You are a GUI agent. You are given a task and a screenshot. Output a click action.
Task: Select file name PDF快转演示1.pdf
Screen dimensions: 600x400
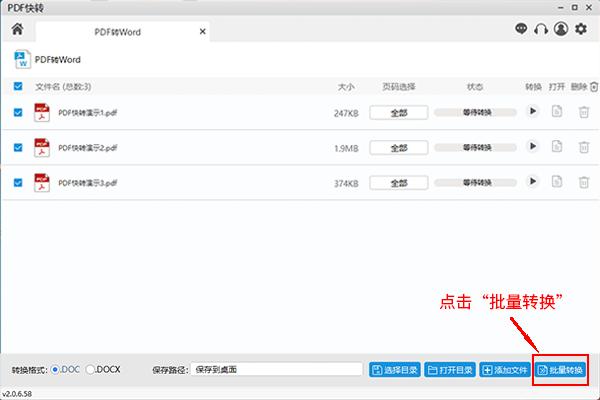click(x=88, y=113)
